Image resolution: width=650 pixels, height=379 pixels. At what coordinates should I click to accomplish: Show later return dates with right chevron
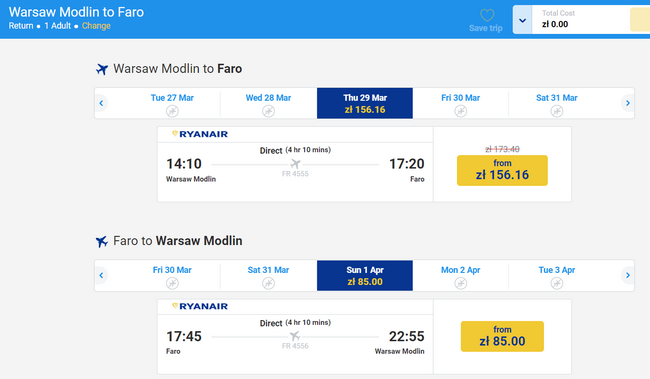(628, 275)
